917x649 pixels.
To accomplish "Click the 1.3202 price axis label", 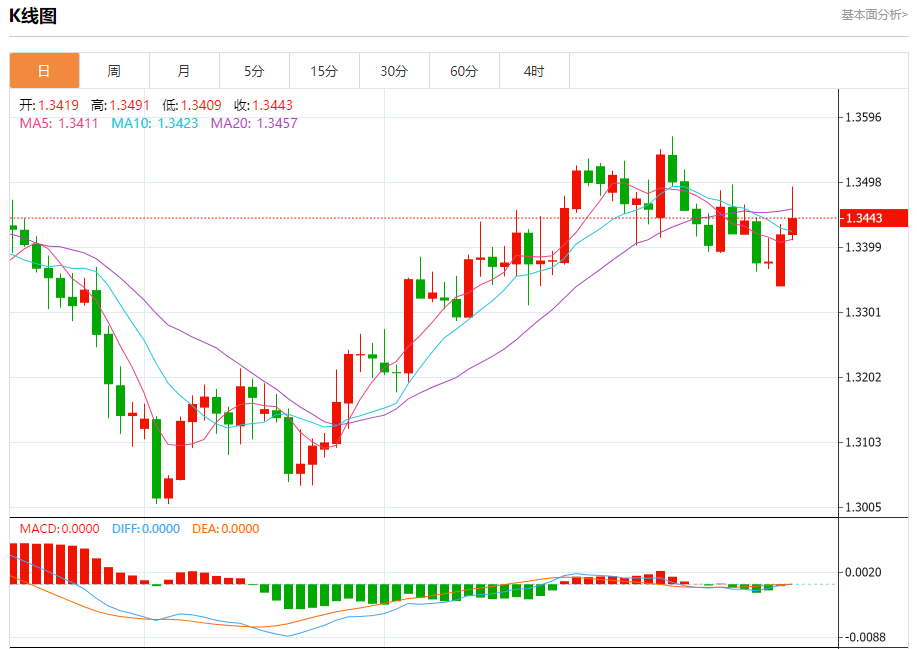I will (x=863, y=377).
